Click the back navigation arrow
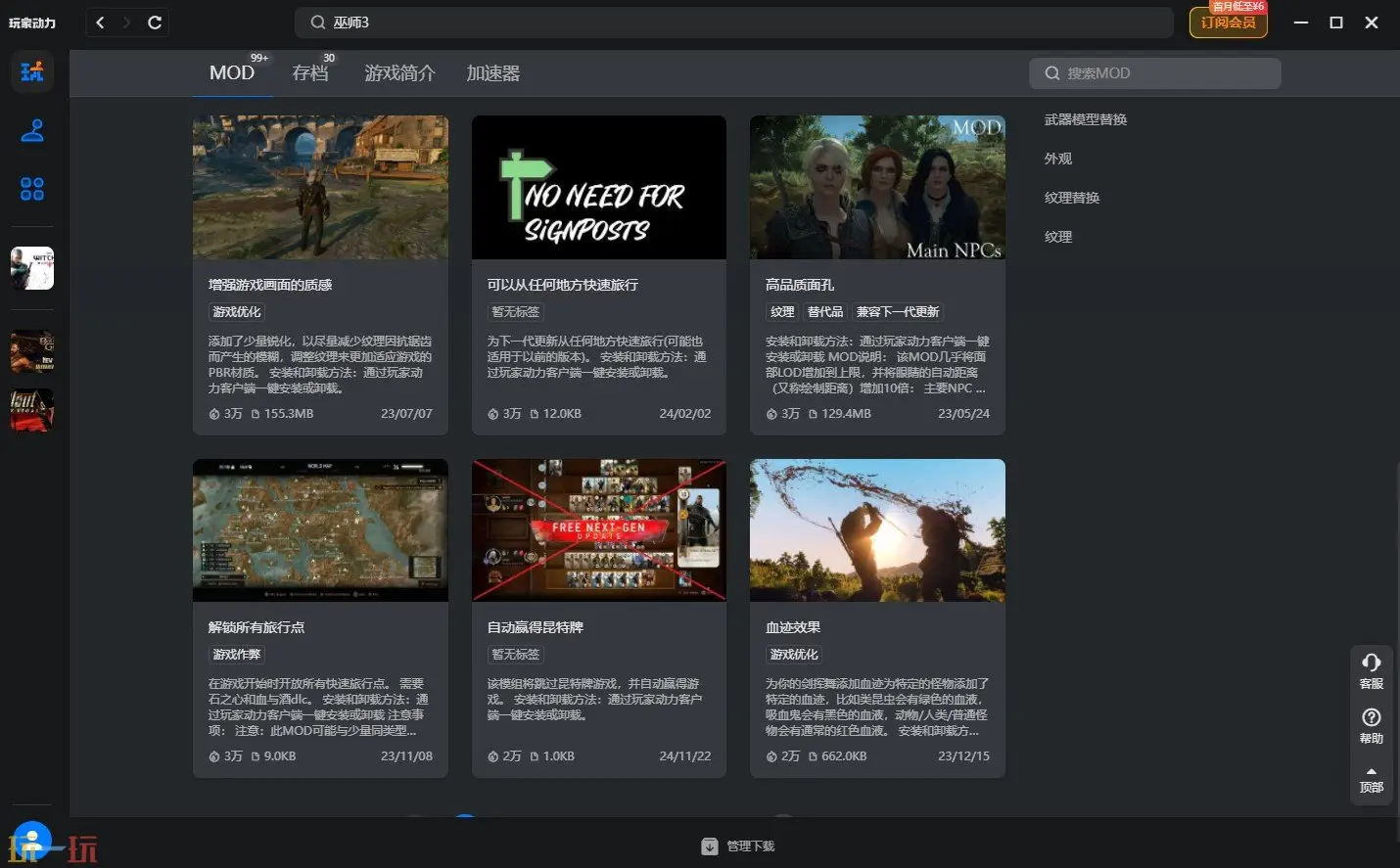The image size is (1400, 868). coord(100,23)
